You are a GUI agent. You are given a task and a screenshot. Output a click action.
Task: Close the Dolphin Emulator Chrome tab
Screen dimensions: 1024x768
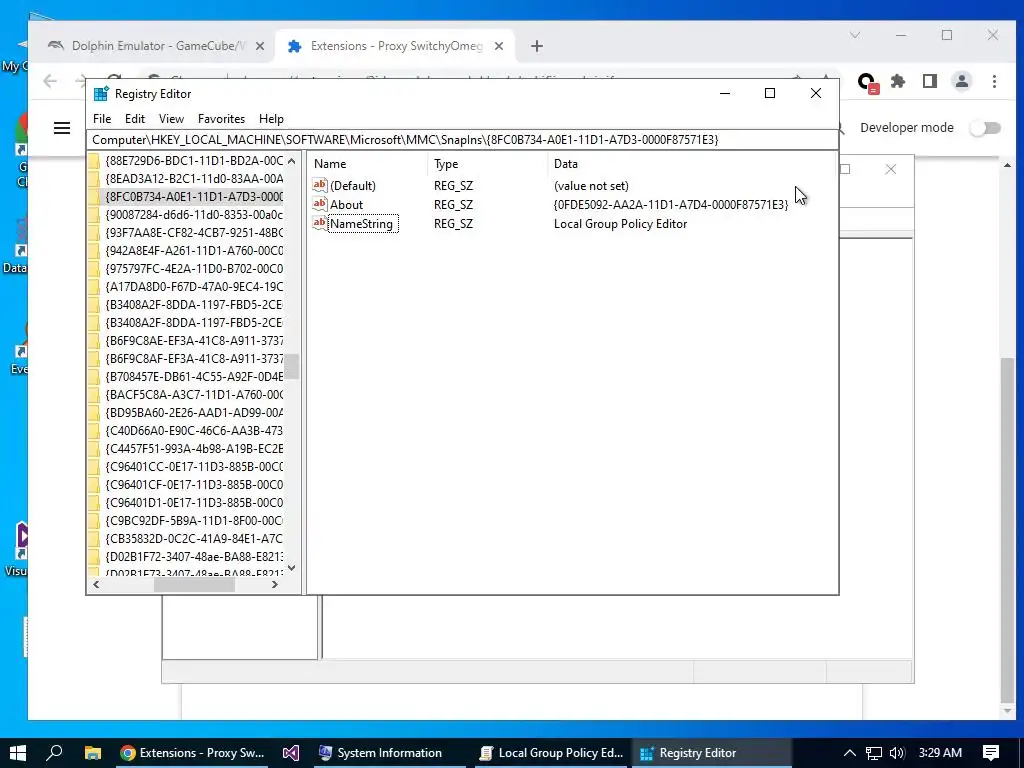(260, 46)
